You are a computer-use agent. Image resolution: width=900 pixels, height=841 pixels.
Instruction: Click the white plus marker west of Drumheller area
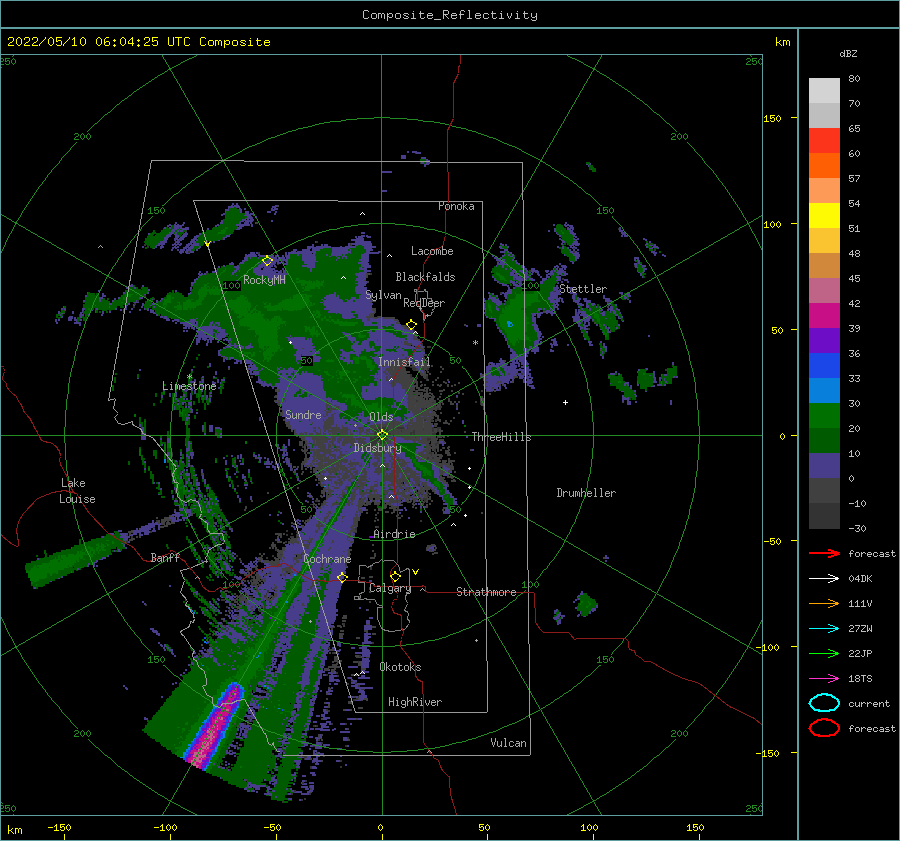tap(565, 402)
